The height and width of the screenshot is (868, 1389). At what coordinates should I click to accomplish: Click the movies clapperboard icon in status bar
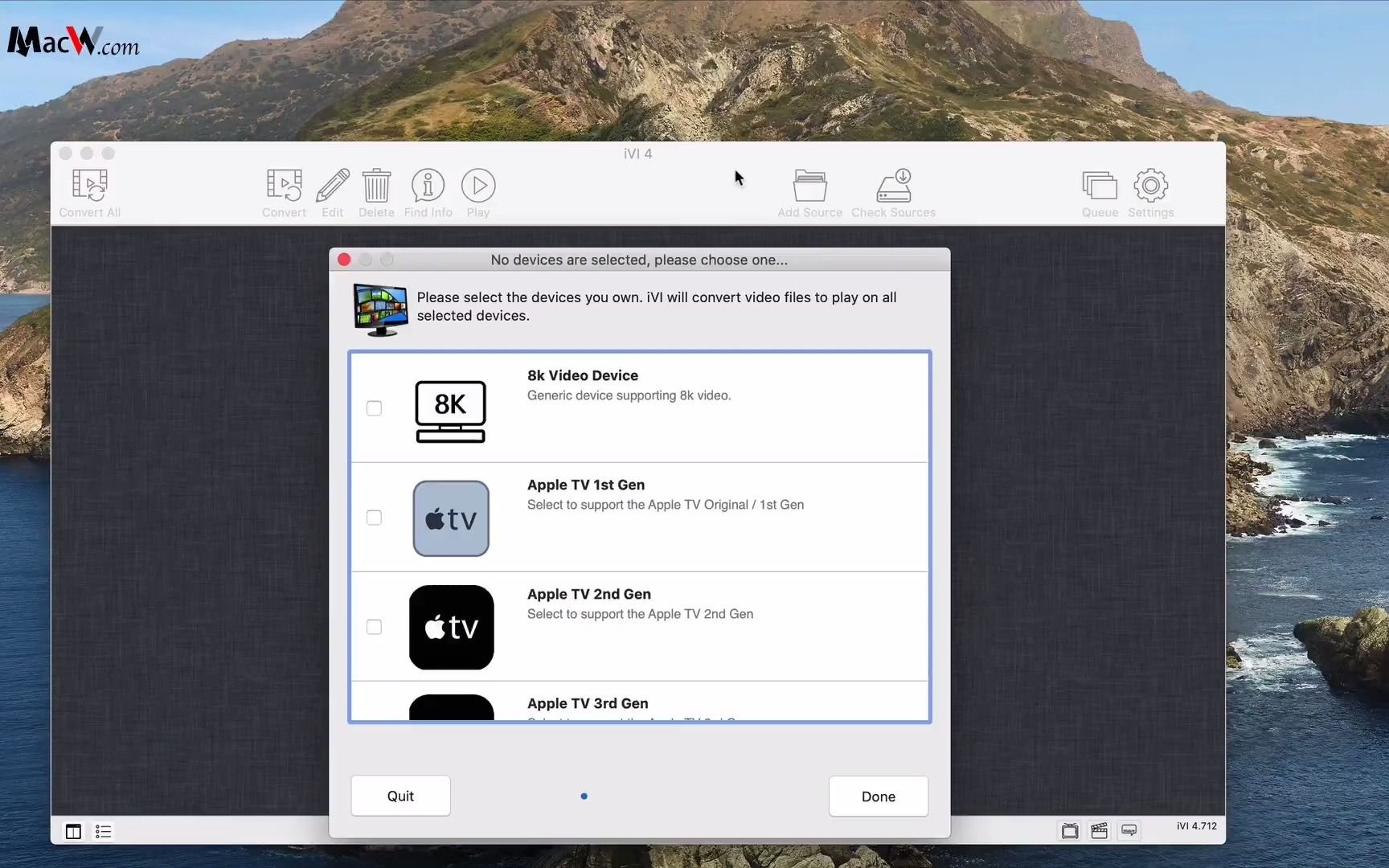(x=1100, y=831)
